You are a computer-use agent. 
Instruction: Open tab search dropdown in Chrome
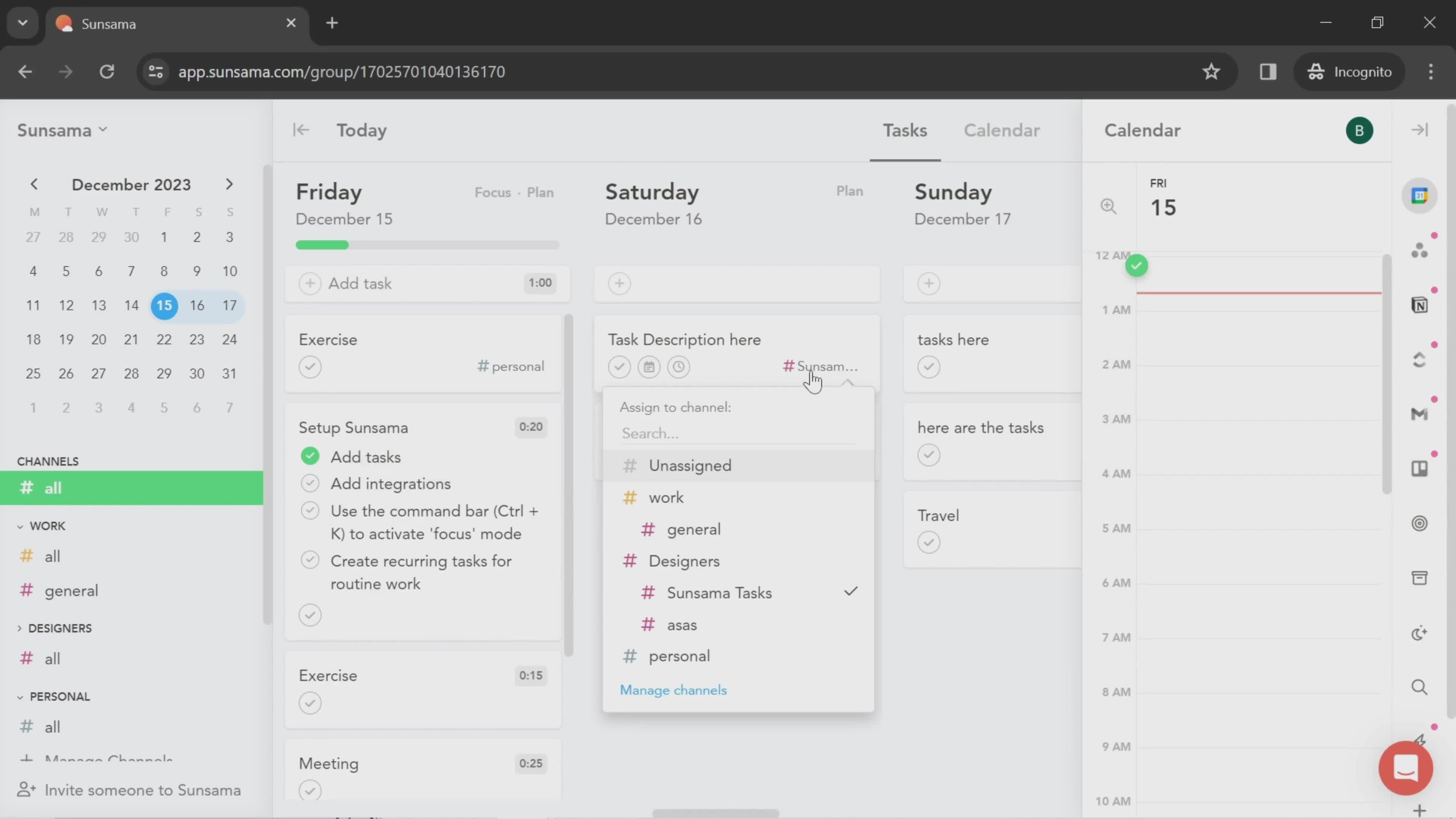point(23,23)
